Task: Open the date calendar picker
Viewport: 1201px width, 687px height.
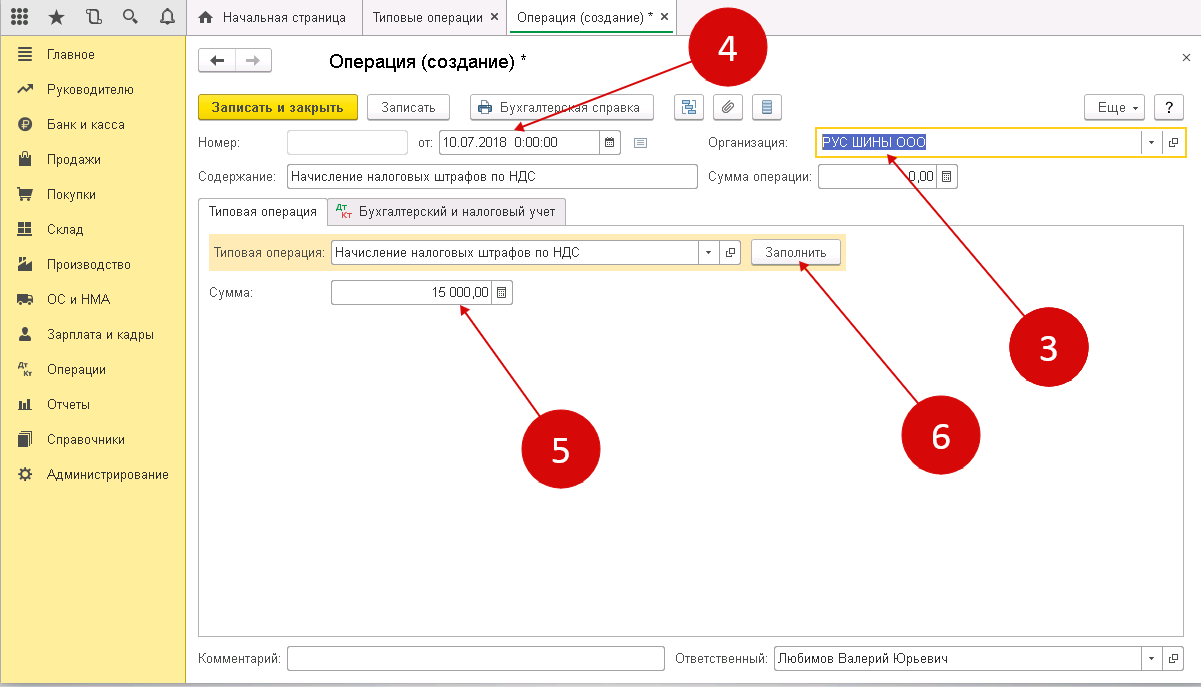Action: click(610, 142)
